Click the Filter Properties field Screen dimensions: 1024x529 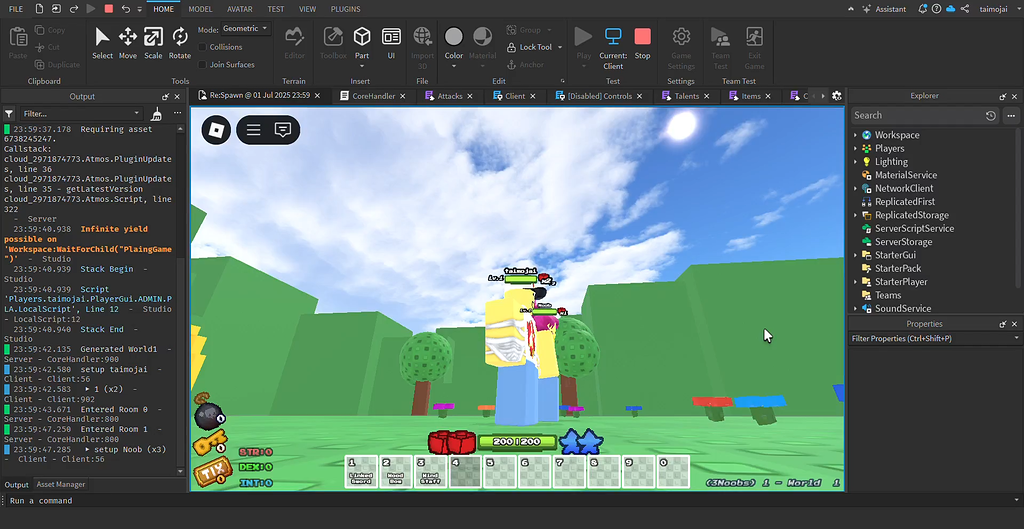pos(935,338)
